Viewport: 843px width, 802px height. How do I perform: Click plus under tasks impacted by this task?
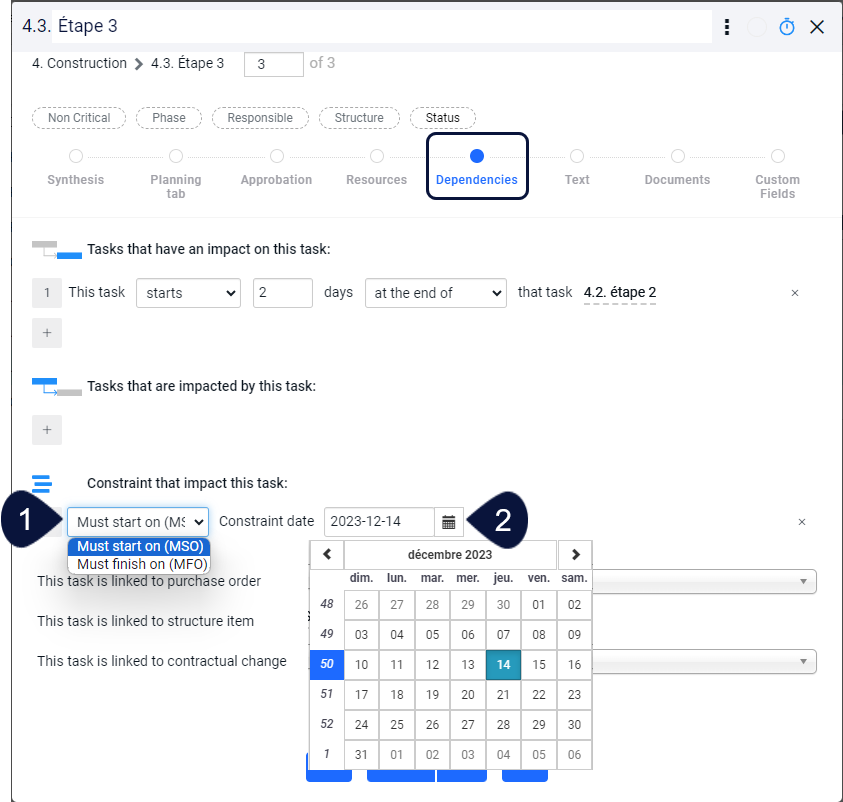click(46, 428)
